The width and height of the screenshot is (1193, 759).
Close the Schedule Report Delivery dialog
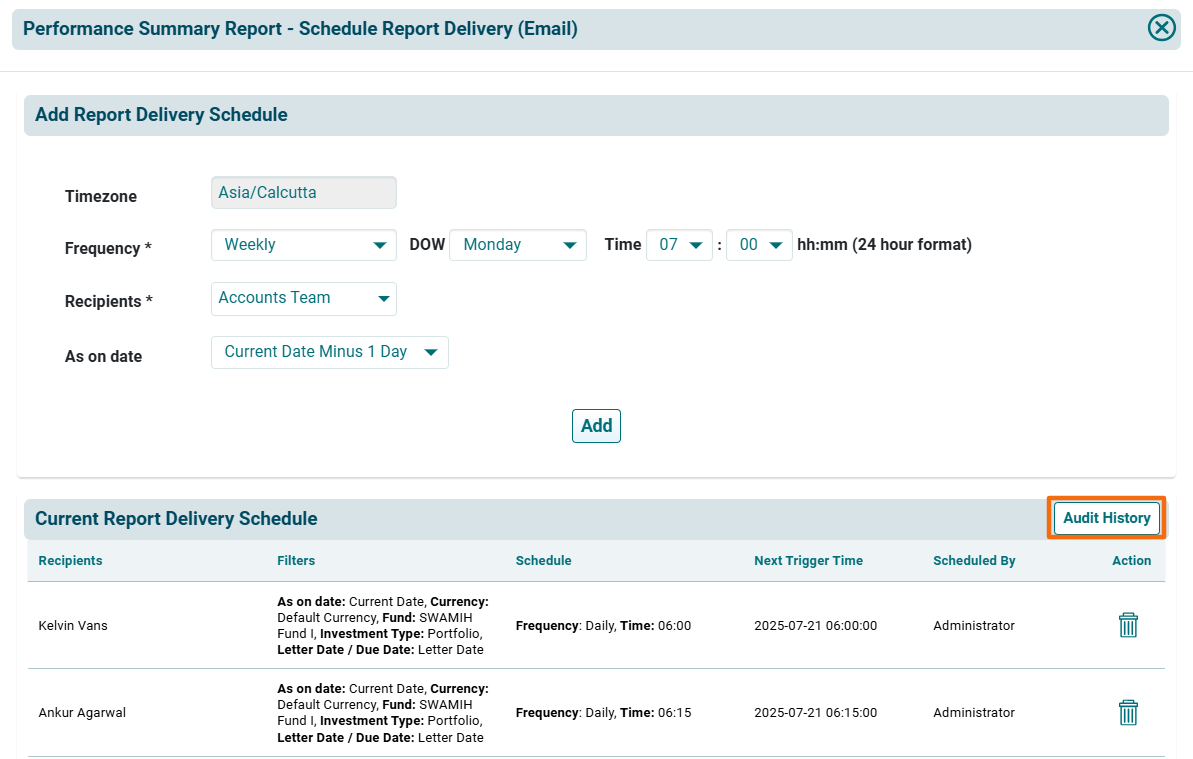(x=1161, y=28)
